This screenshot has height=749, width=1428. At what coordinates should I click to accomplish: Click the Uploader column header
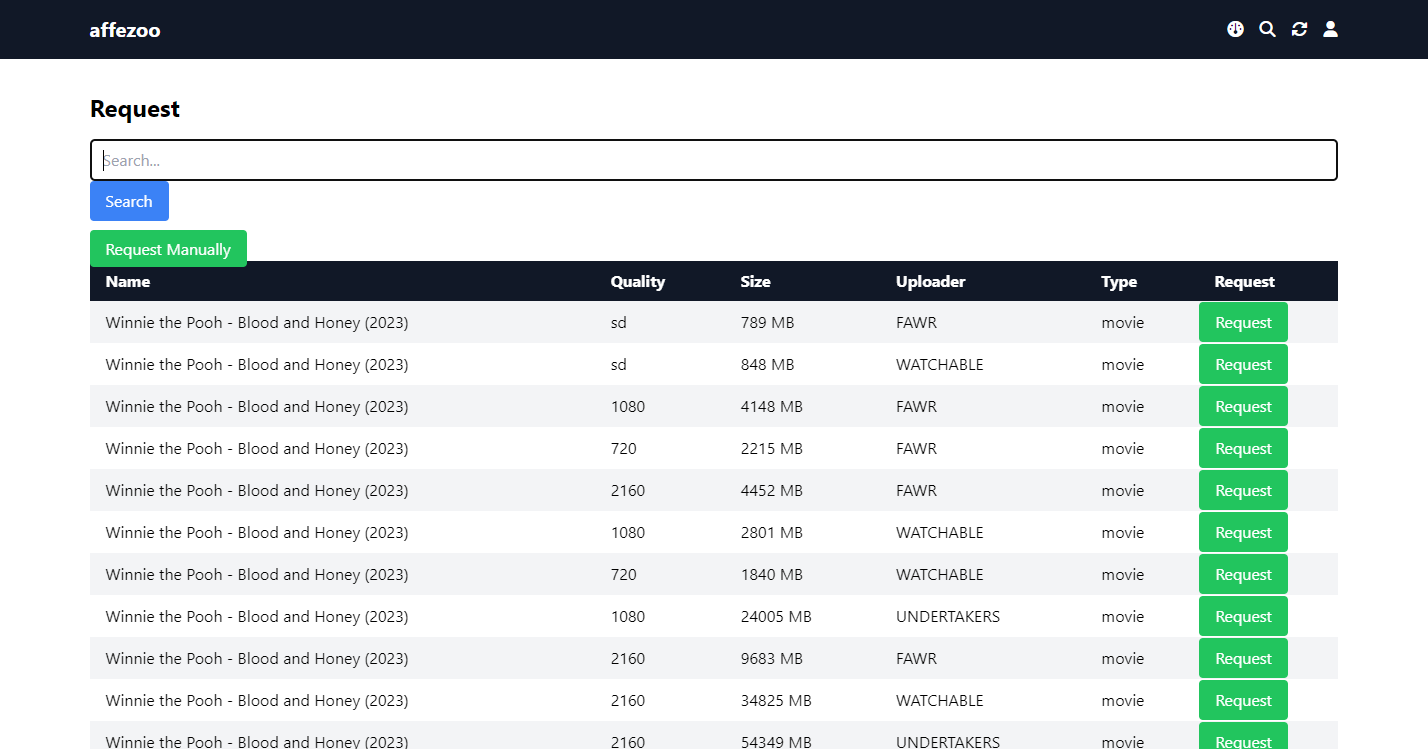point(931,281)
